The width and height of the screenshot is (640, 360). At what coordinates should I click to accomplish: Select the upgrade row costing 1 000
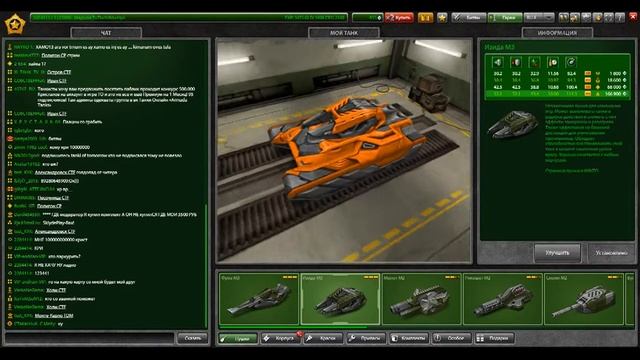point(558,73)
